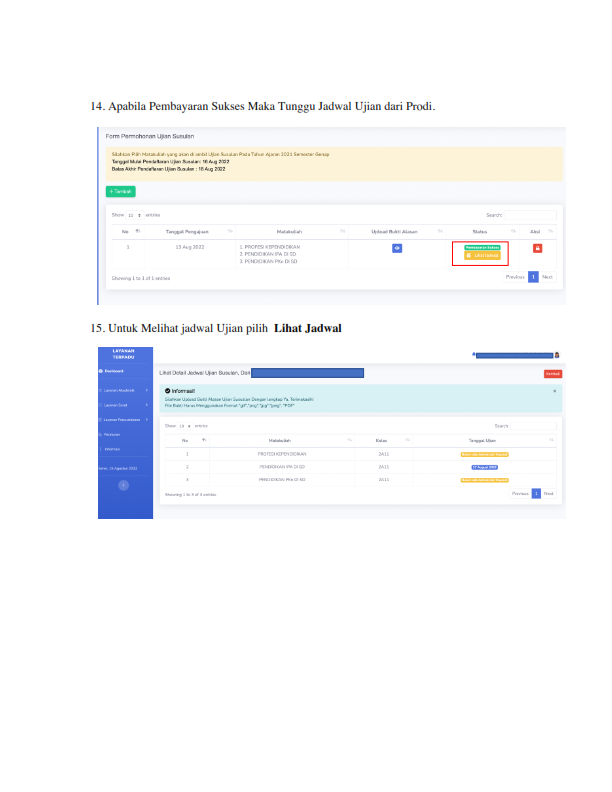Open Informasi in the sidebar
Screen dimensions: 612x792
tap(110, 449)
